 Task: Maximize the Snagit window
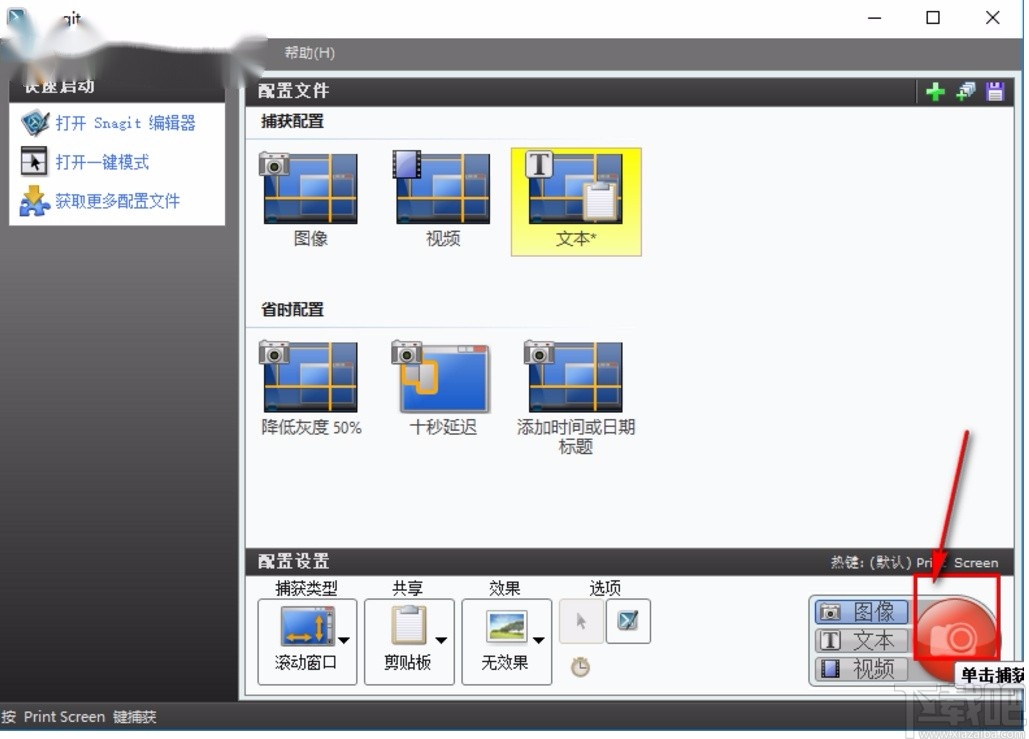tap(933, 18)
